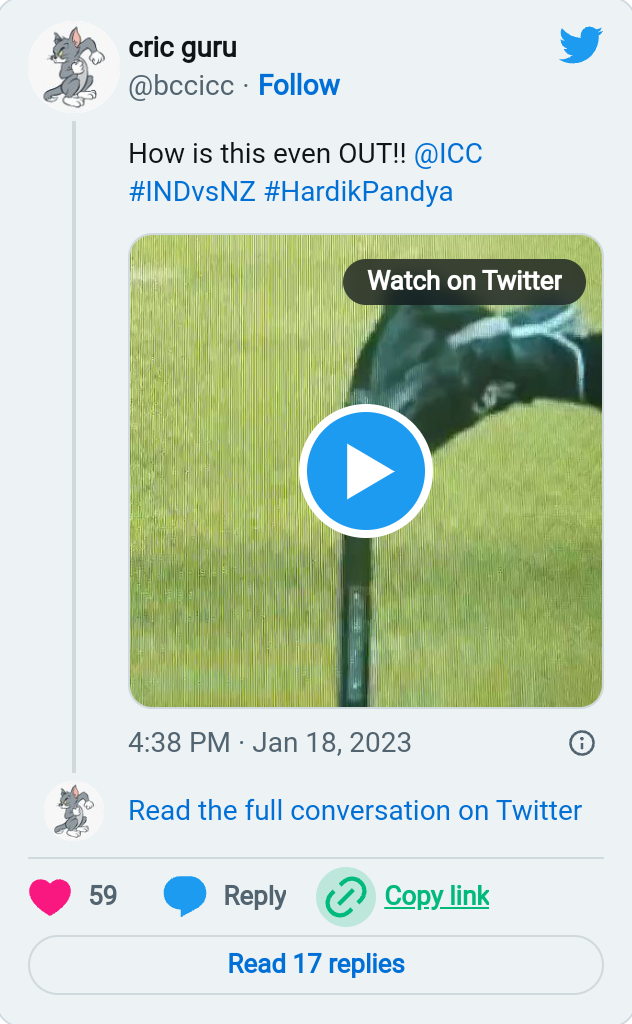Open the #INDvsNZ hashtag

[192, 191]
